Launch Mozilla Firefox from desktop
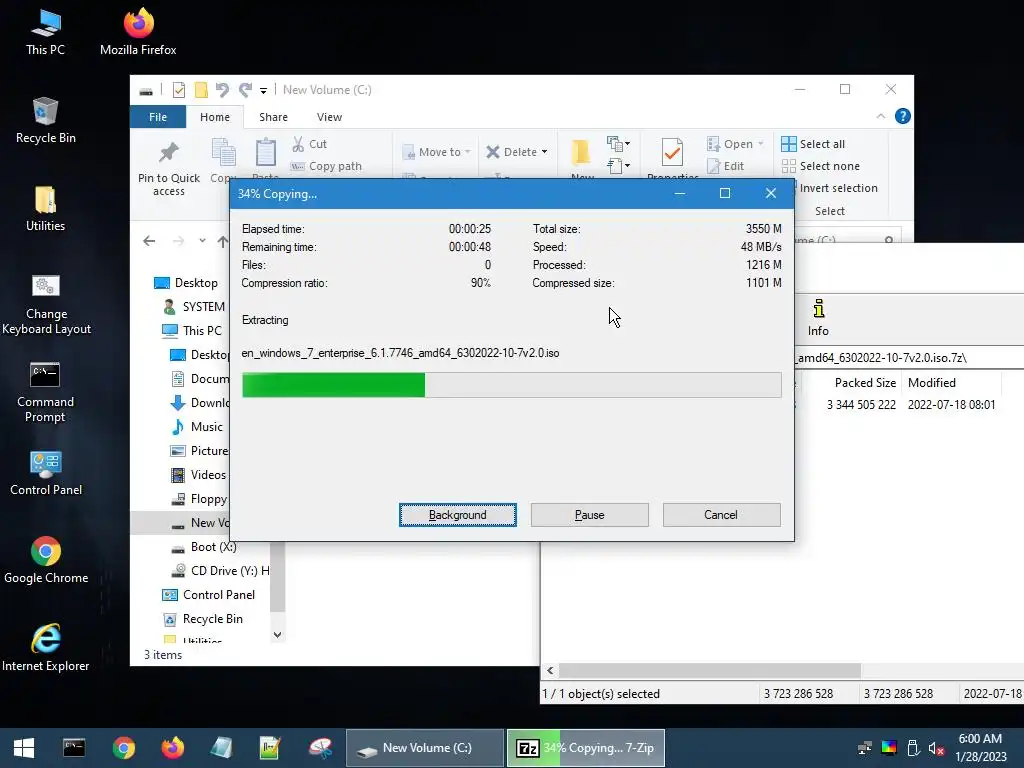This screenshot has width=1024, height=768. [x=138, y=33]
